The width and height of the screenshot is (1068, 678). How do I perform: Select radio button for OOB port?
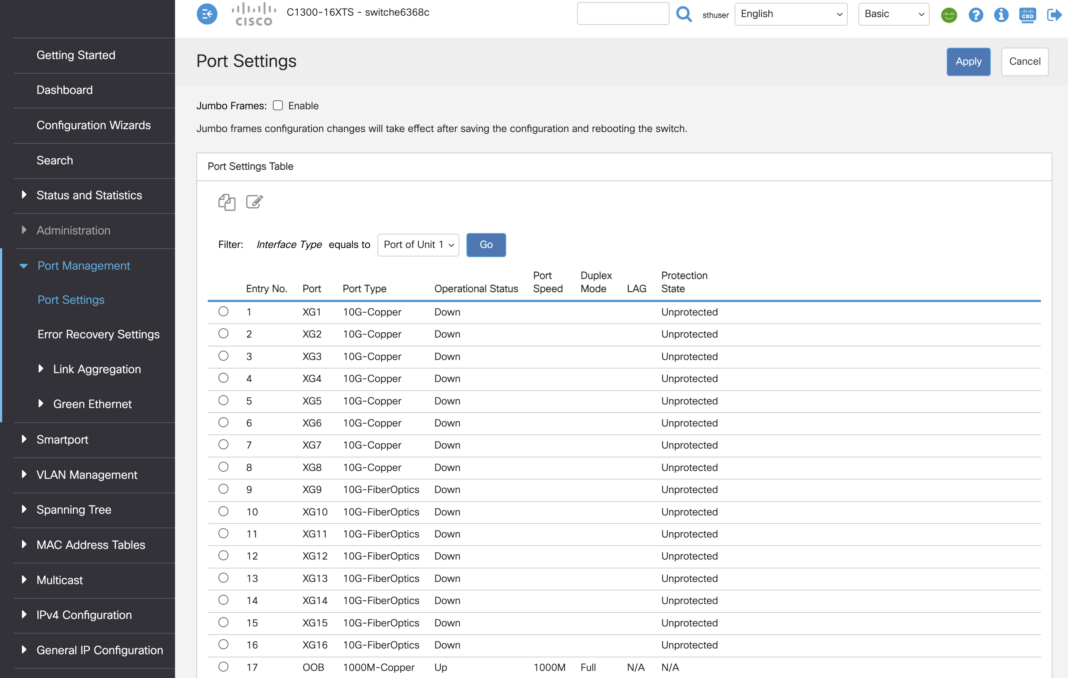pyautogui.click(x=223, y=666)
